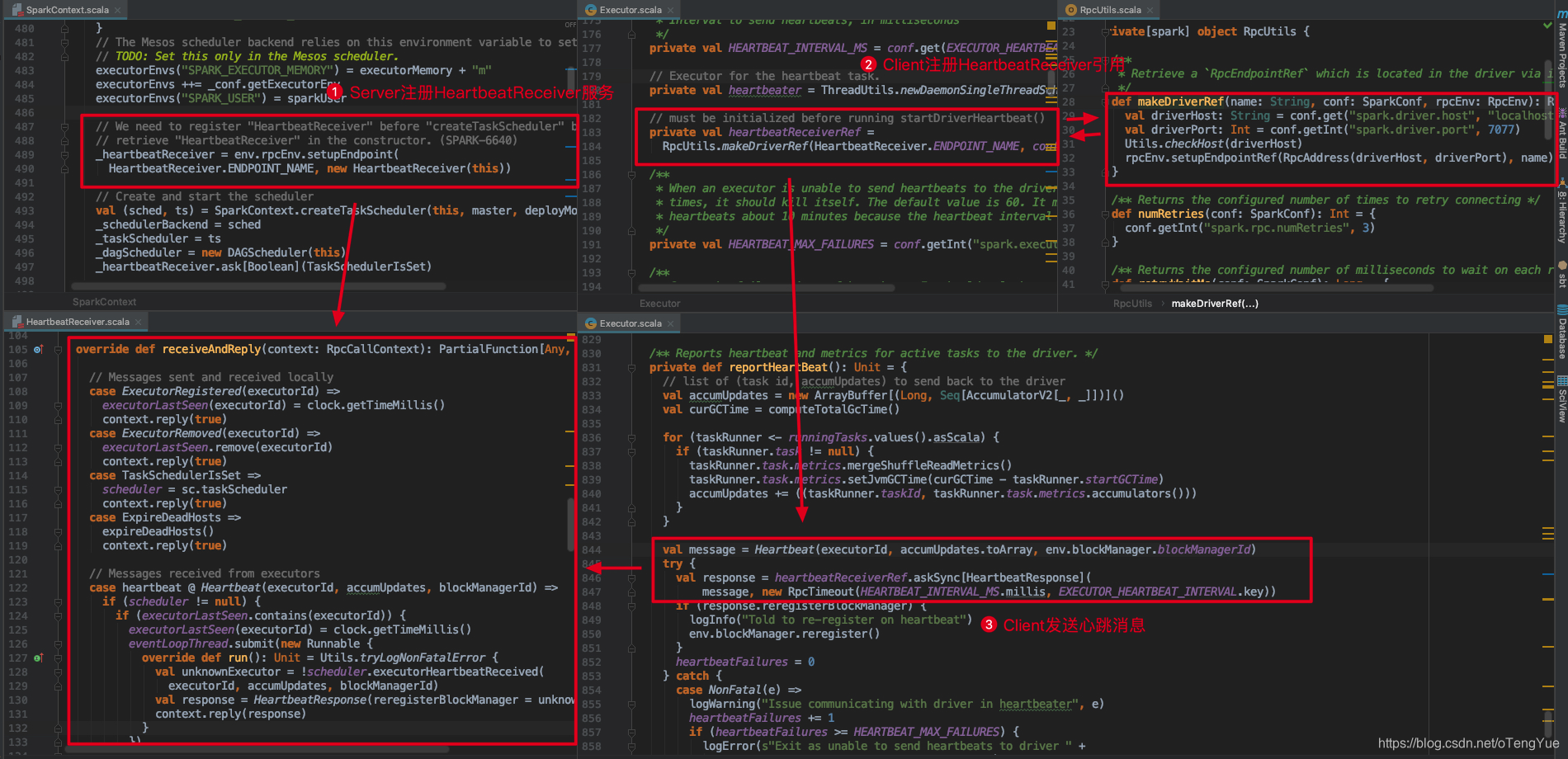1568x759 pixels.
Task: Click the SparkContext breadcrumb
Action: (104, 302)
